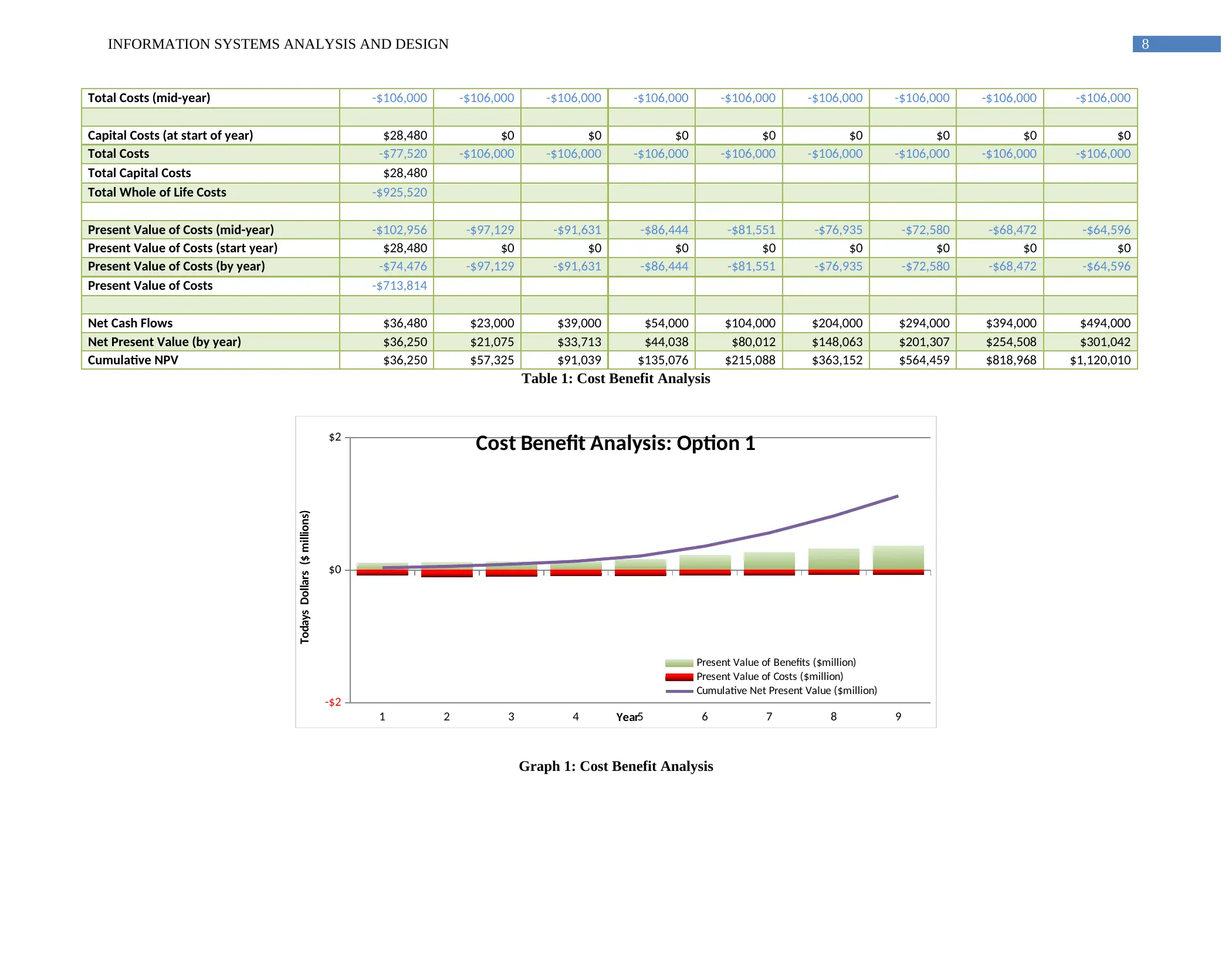Screen dimensions: 1232x968
Task: Select the cumulative value $91,039
Action: coord(580,360)
